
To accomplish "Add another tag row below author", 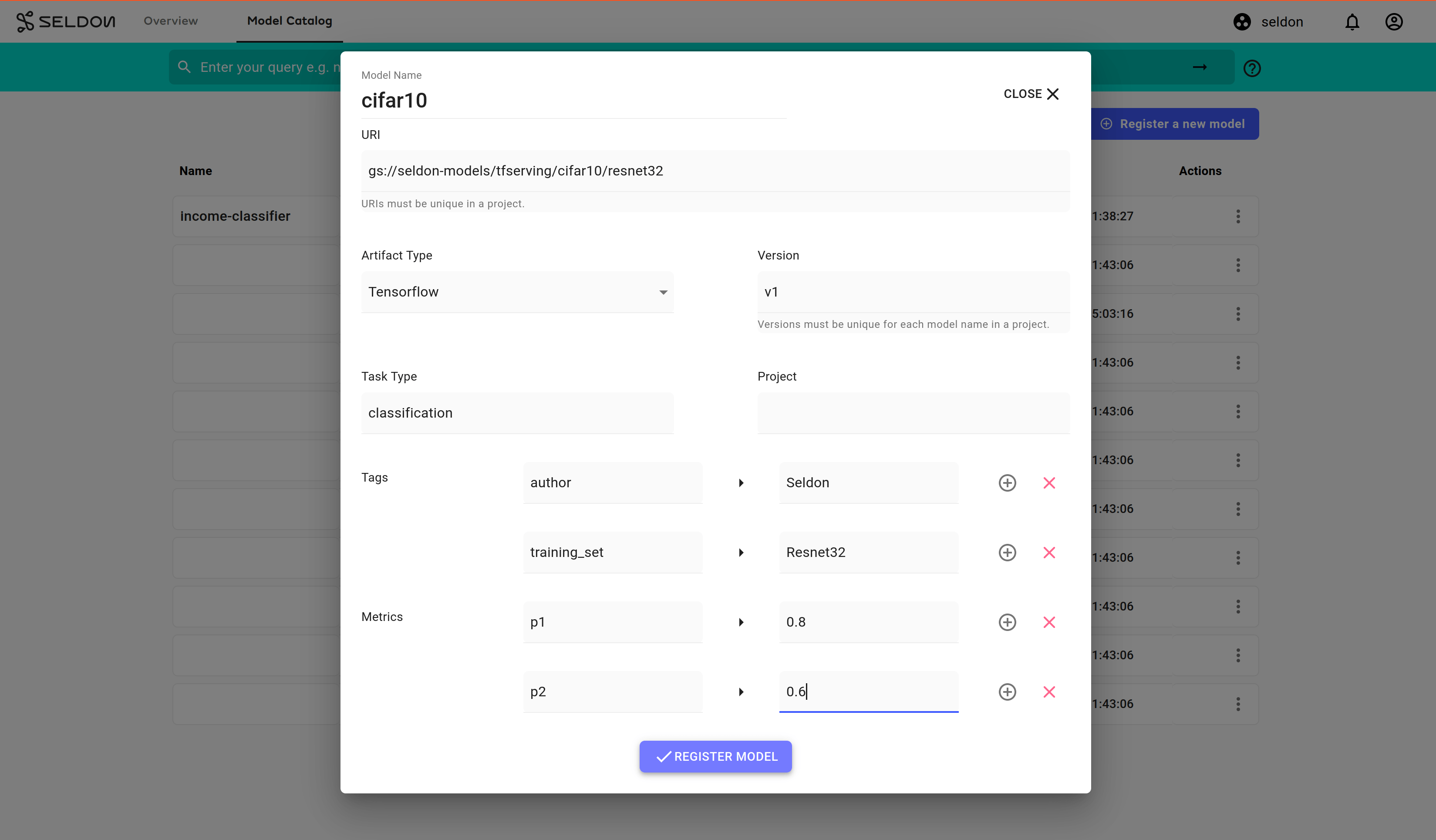I will click(x=1008, y=482).
